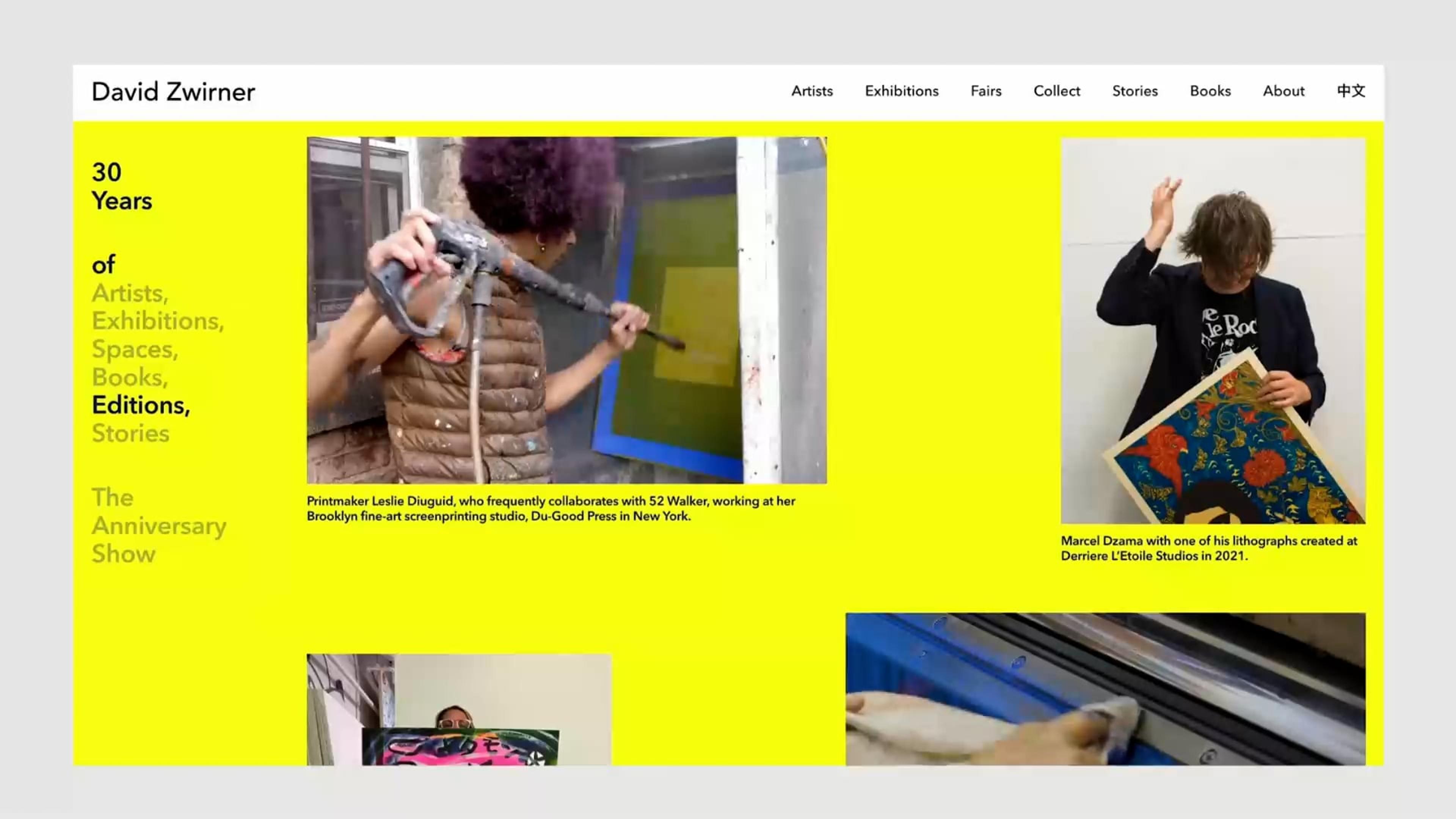Image resolution: width=1456 pixels, height=819 pixels.
Task: Click the 30 Years heading
Action: pyautogui.click(x=121, y=187)
